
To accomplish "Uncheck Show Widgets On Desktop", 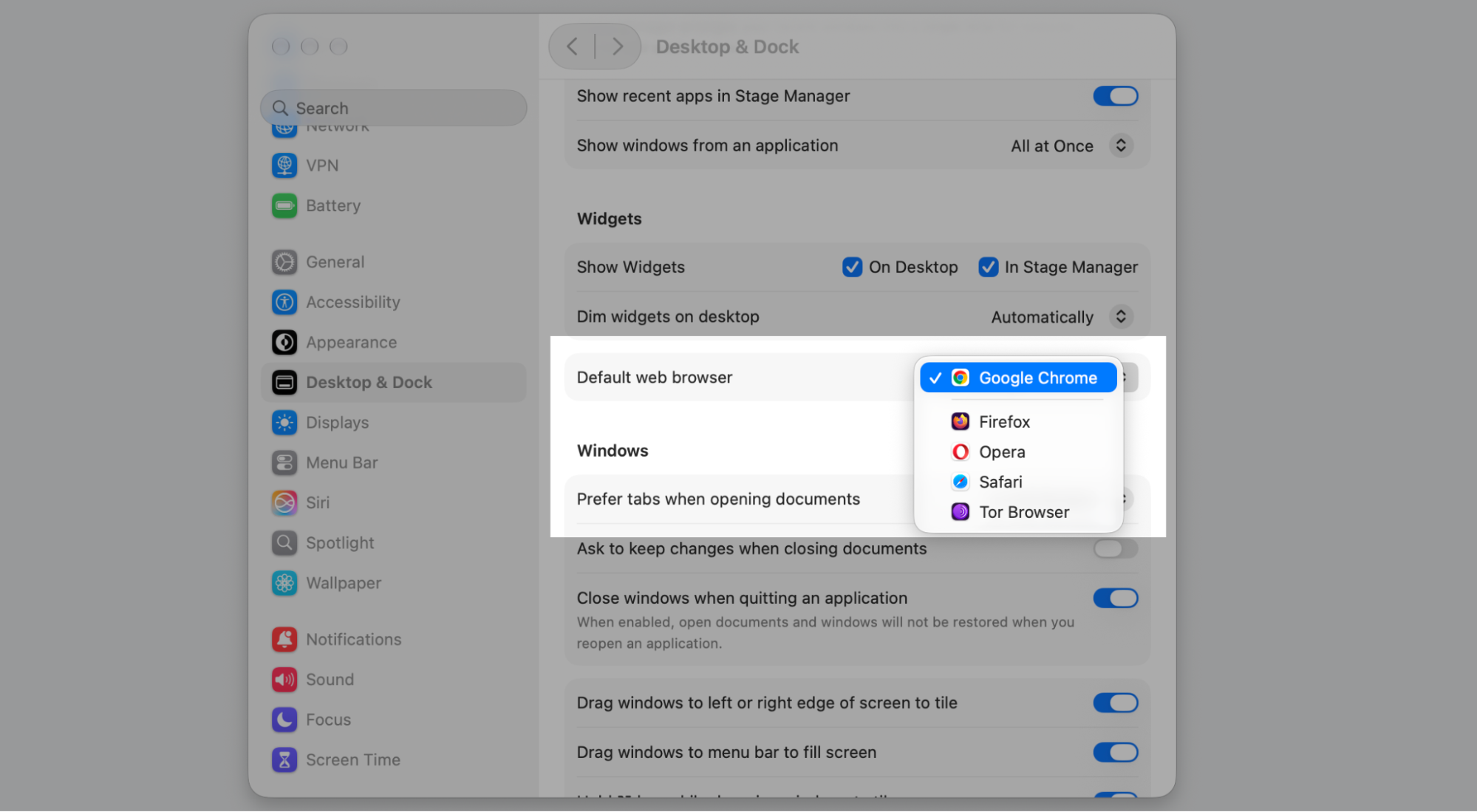I will (x=852, y=267).
